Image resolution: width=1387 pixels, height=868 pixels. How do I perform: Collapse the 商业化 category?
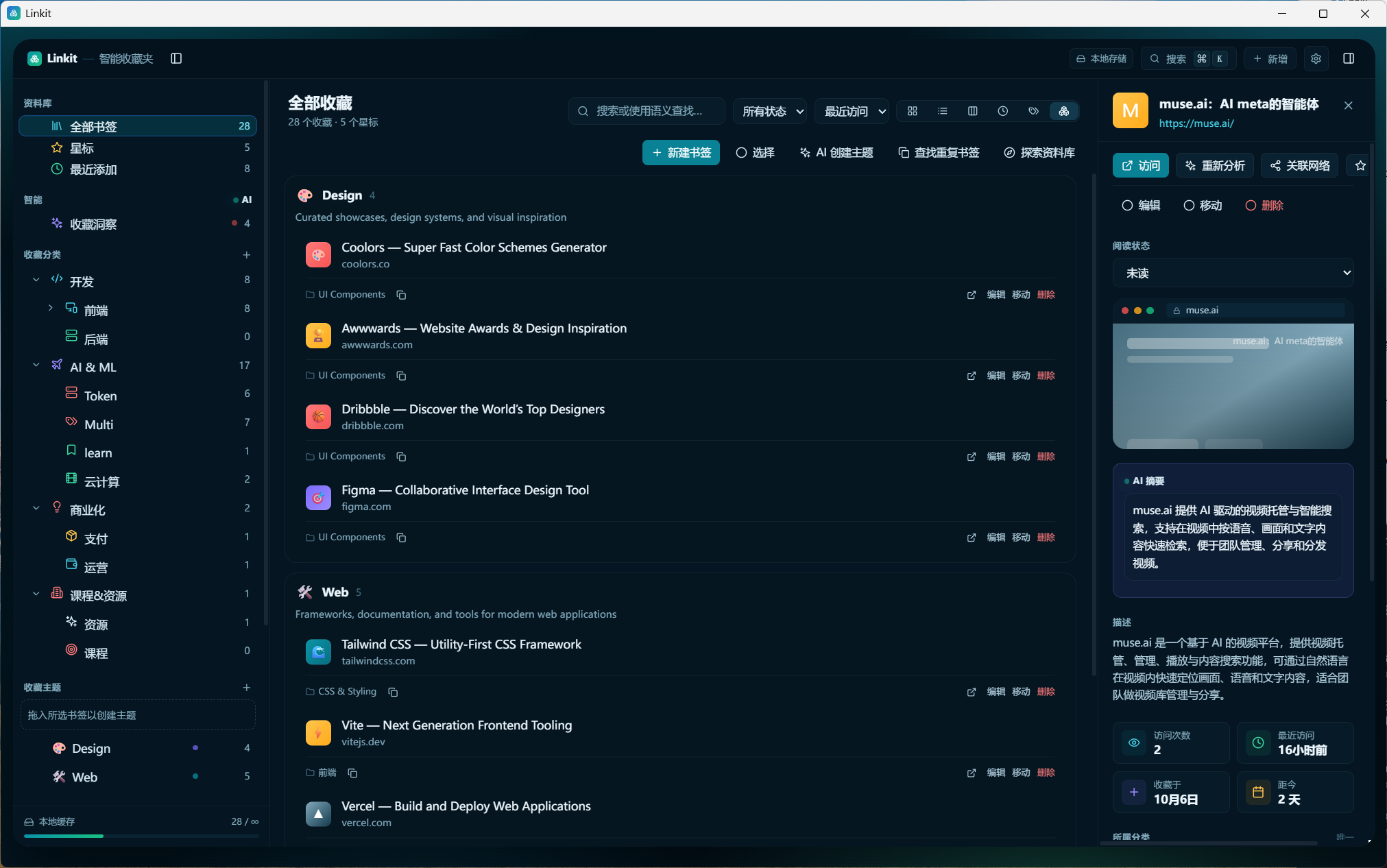click(x=36, y=509)
